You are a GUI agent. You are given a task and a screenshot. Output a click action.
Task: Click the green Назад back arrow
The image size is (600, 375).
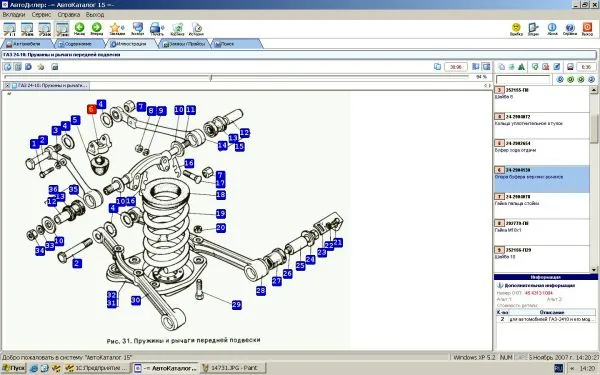(x=79, y=28)
